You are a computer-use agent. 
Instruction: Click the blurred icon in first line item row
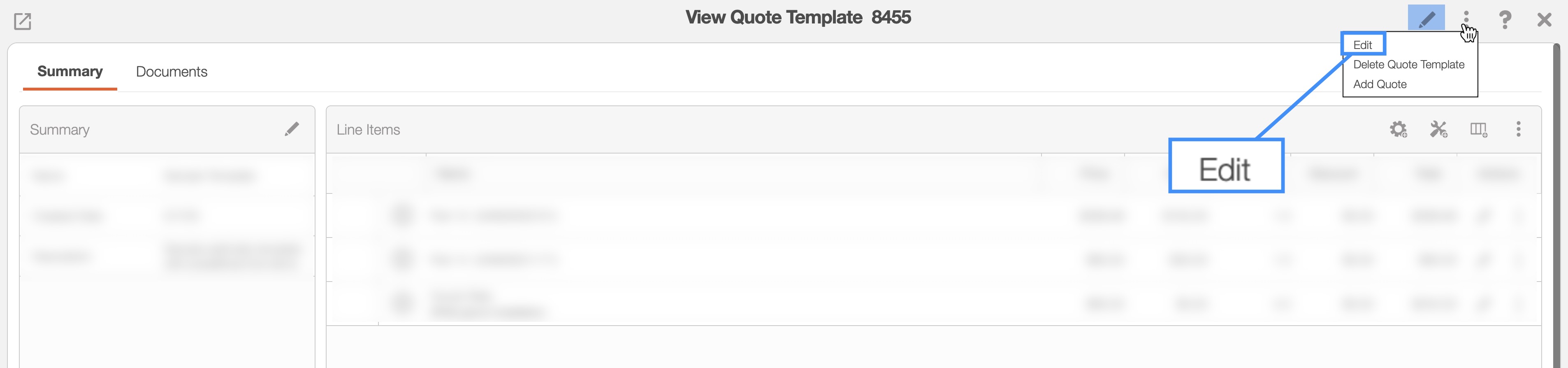(x=402, y=216)
